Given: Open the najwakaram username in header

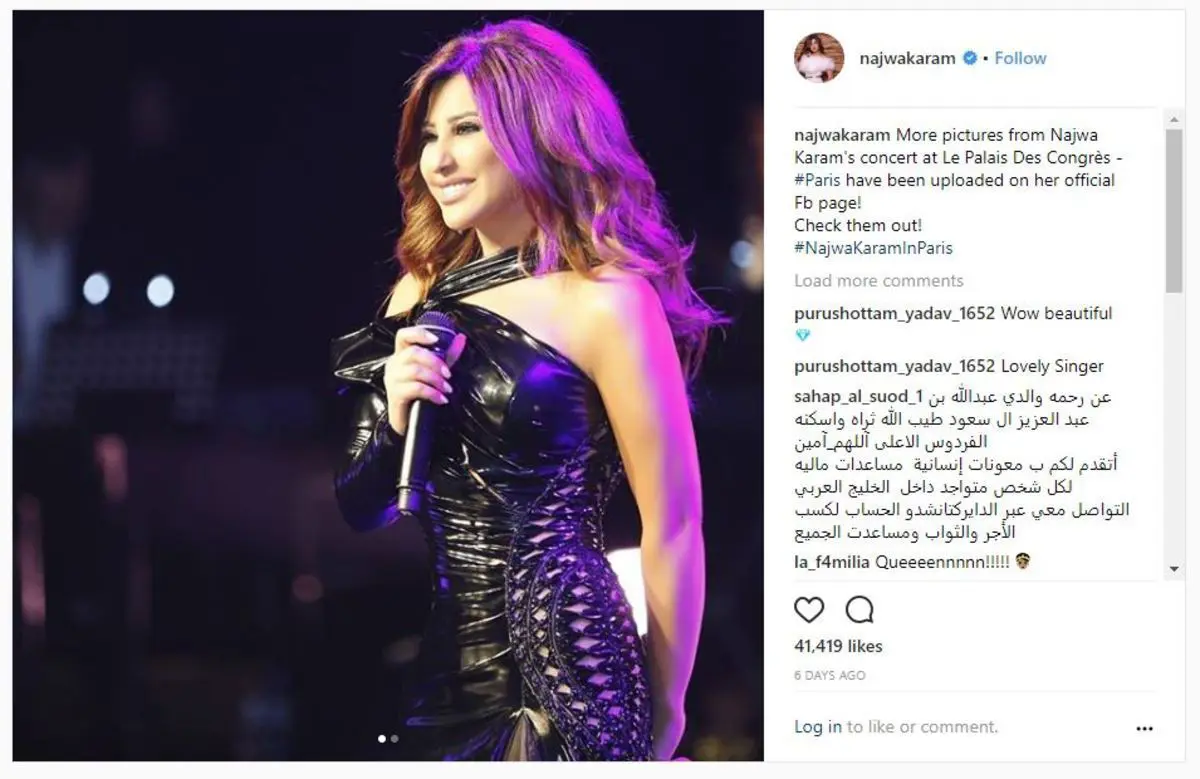Looking at the screenshot, I should [907, 58].
